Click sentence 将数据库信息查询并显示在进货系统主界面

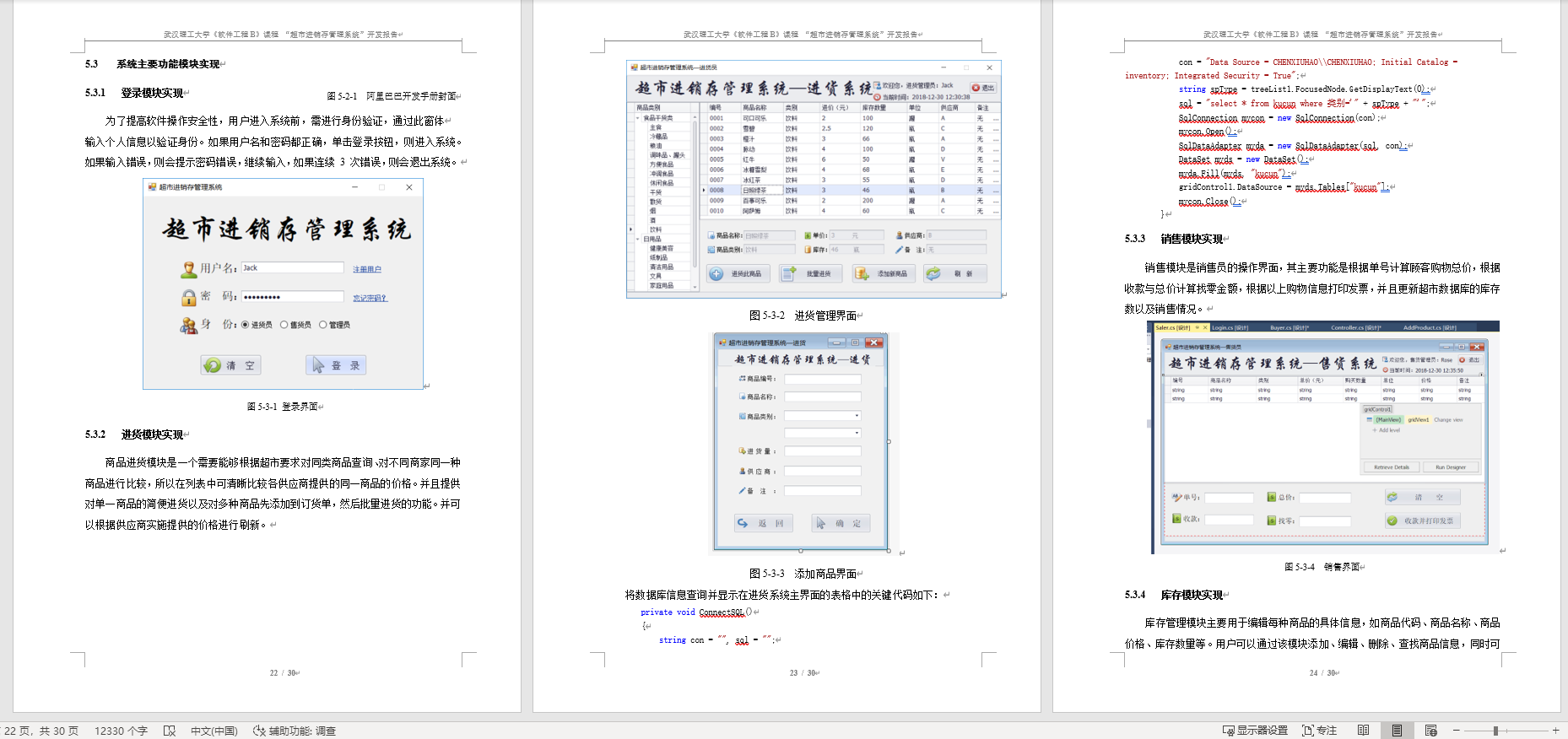[x=785, y=595]
